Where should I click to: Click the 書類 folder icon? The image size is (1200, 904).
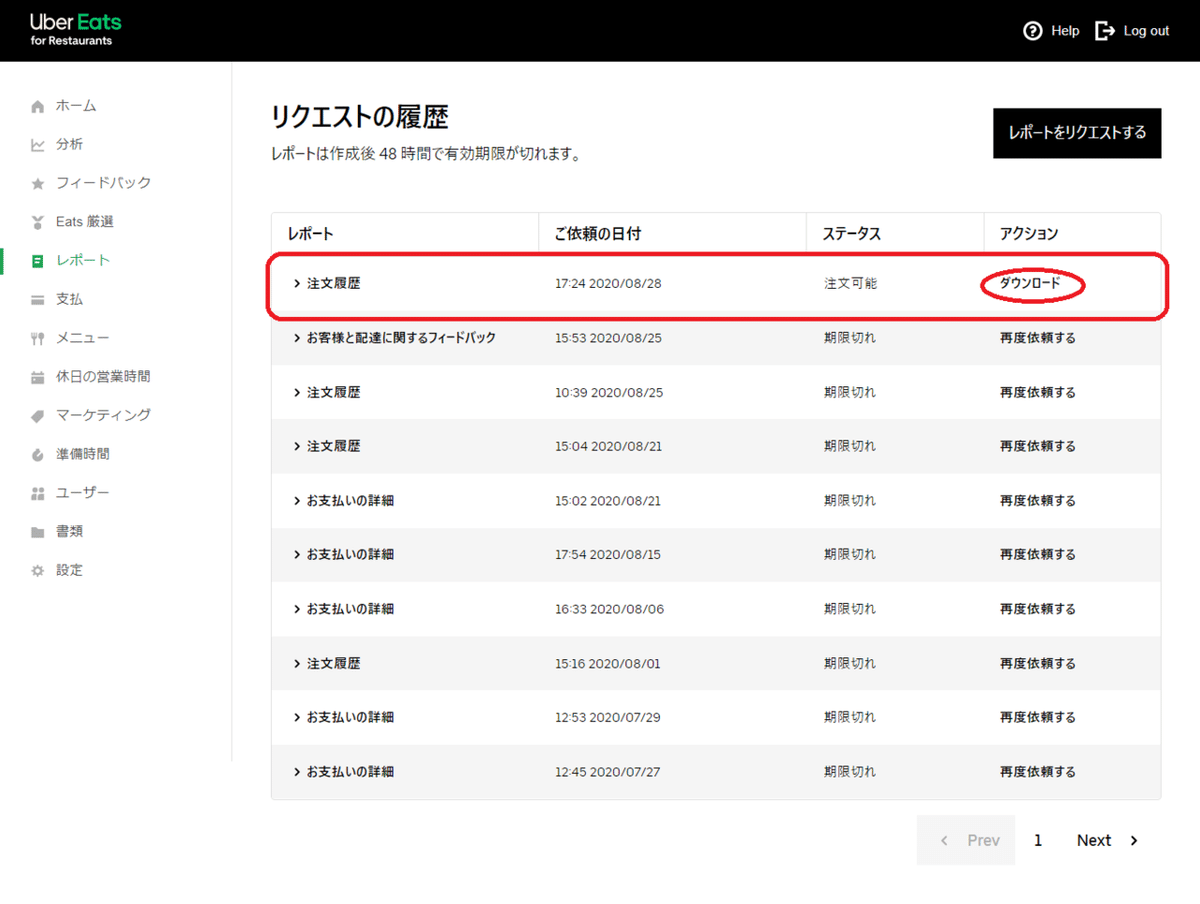38,532
